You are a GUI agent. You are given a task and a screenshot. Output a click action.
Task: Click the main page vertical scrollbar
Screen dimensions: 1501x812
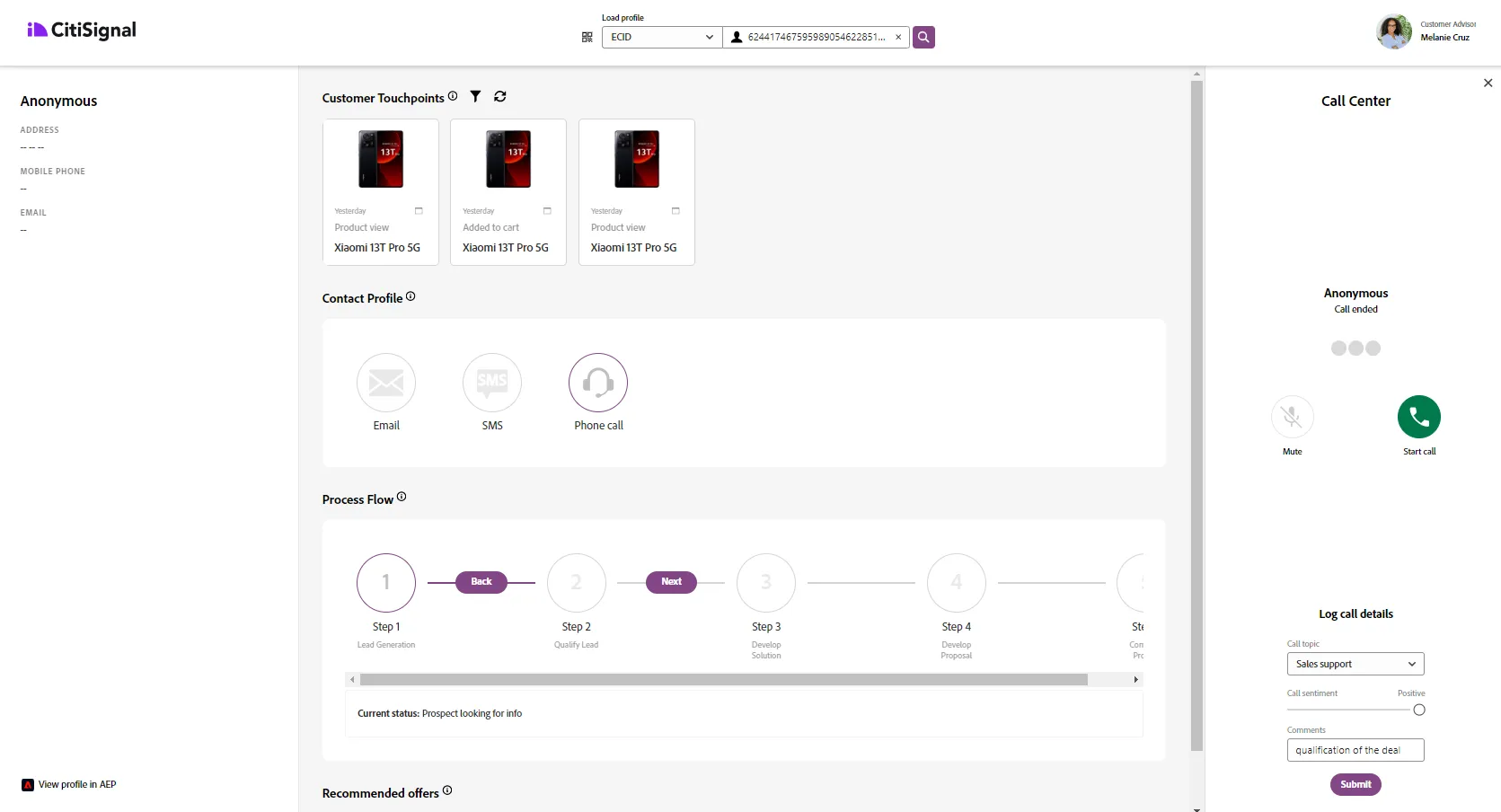click(x=1196, y=415)
